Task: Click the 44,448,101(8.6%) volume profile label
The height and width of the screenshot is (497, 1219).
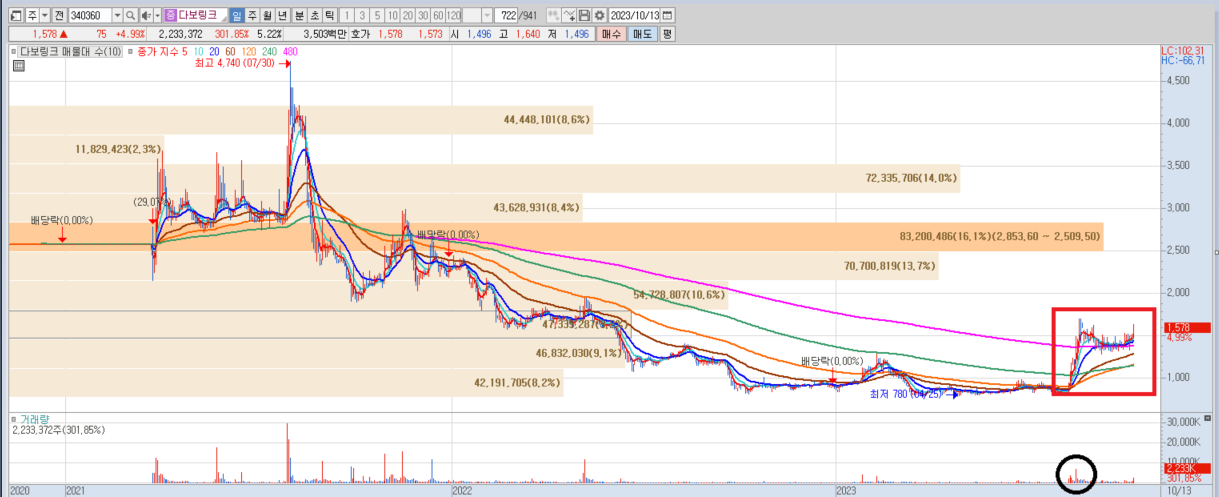Action: [547, 119]
